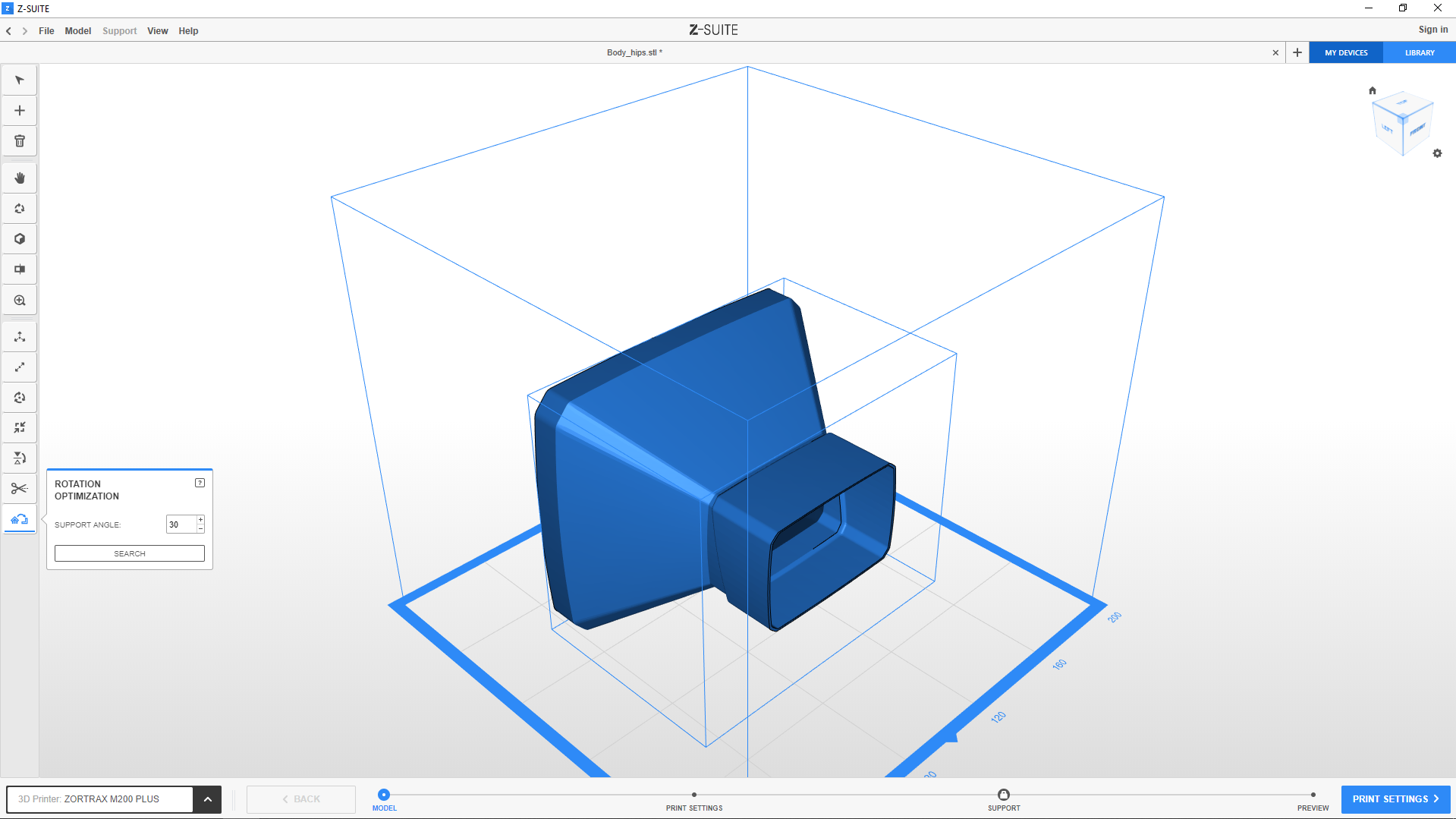The width and height of the screenshot is (1456, 819).
Task: Switch to the Library tab
Action: click(1419, 53)
